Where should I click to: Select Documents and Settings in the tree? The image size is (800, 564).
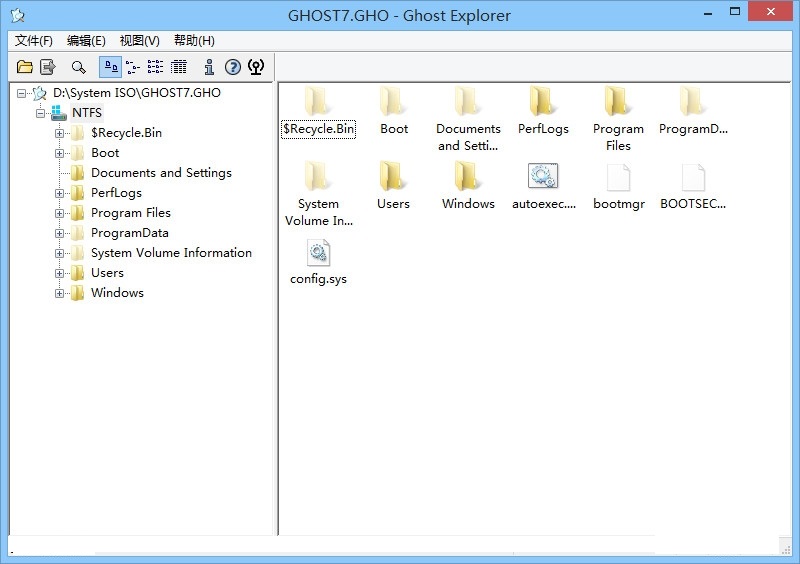tap(161, 173)
